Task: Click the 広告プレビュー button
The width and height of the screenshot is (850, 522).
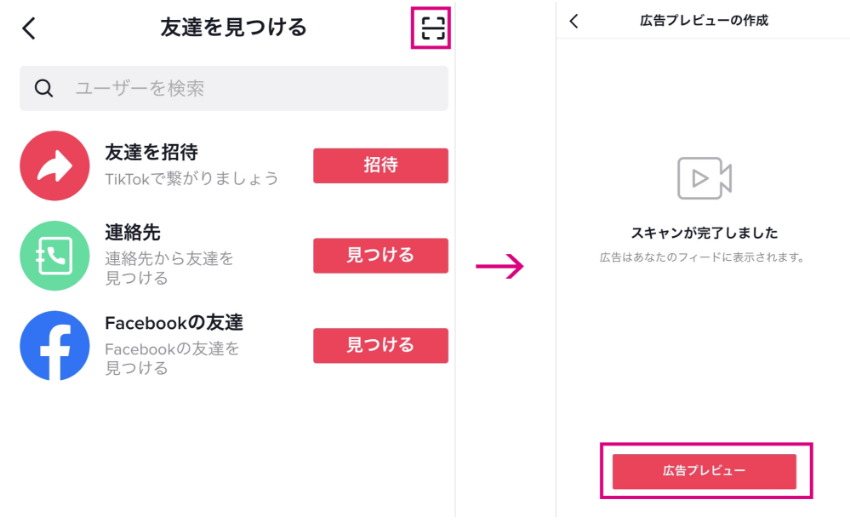Action: 704,471
